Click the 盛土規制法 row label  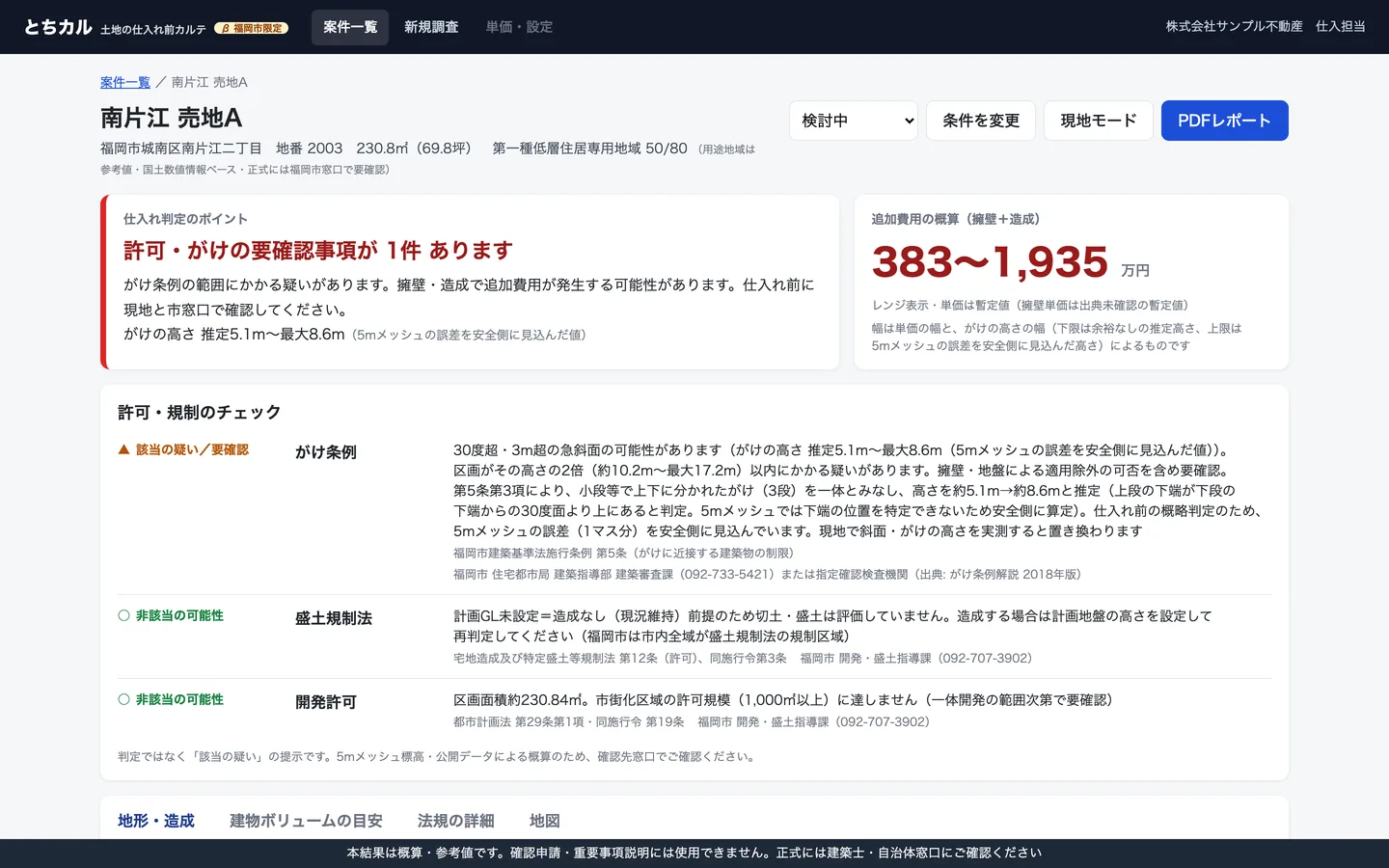(x=334, y=618)
